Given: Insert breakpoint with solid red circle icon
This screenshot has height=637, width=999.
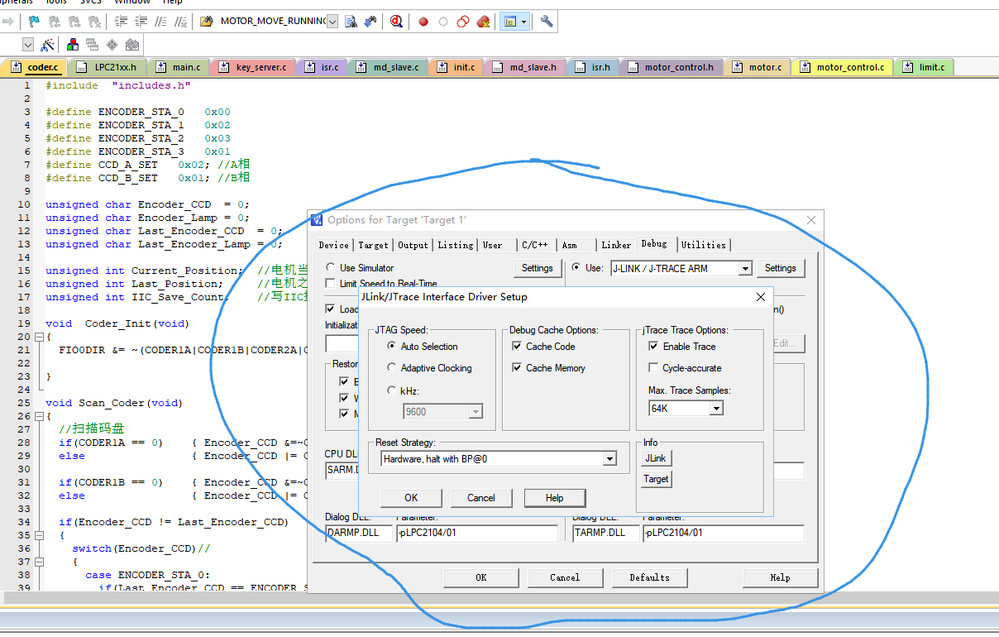Looking at the screenshot, I should point(423,22).
